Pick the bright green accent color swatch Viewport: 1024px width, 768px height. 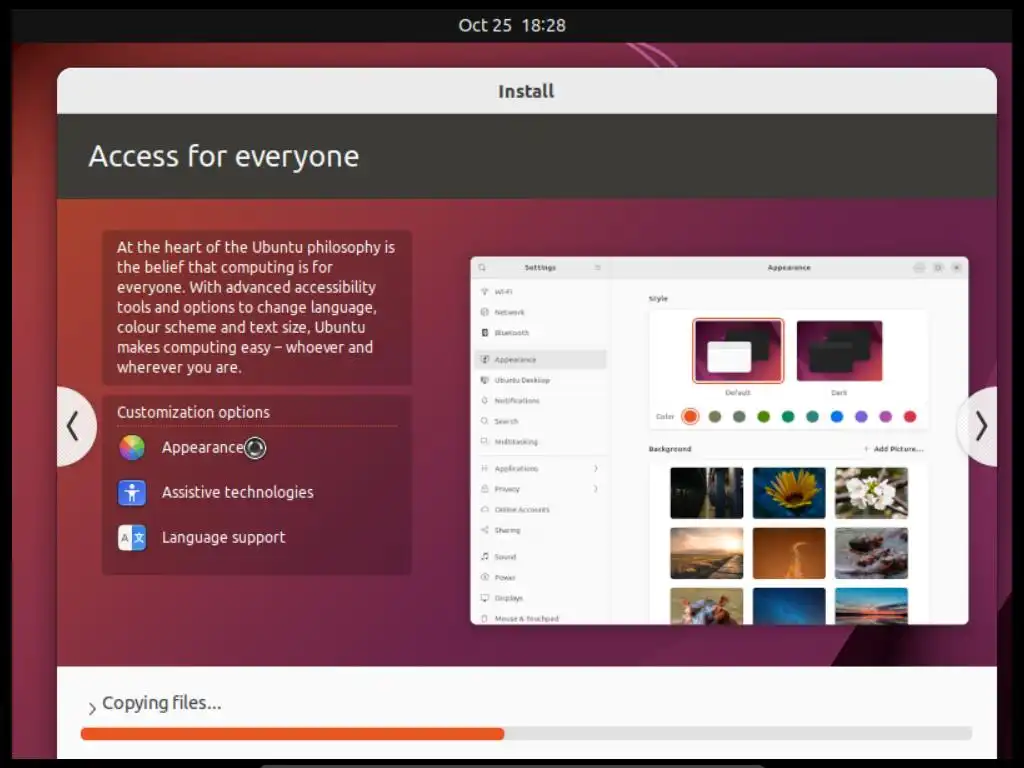763,416
